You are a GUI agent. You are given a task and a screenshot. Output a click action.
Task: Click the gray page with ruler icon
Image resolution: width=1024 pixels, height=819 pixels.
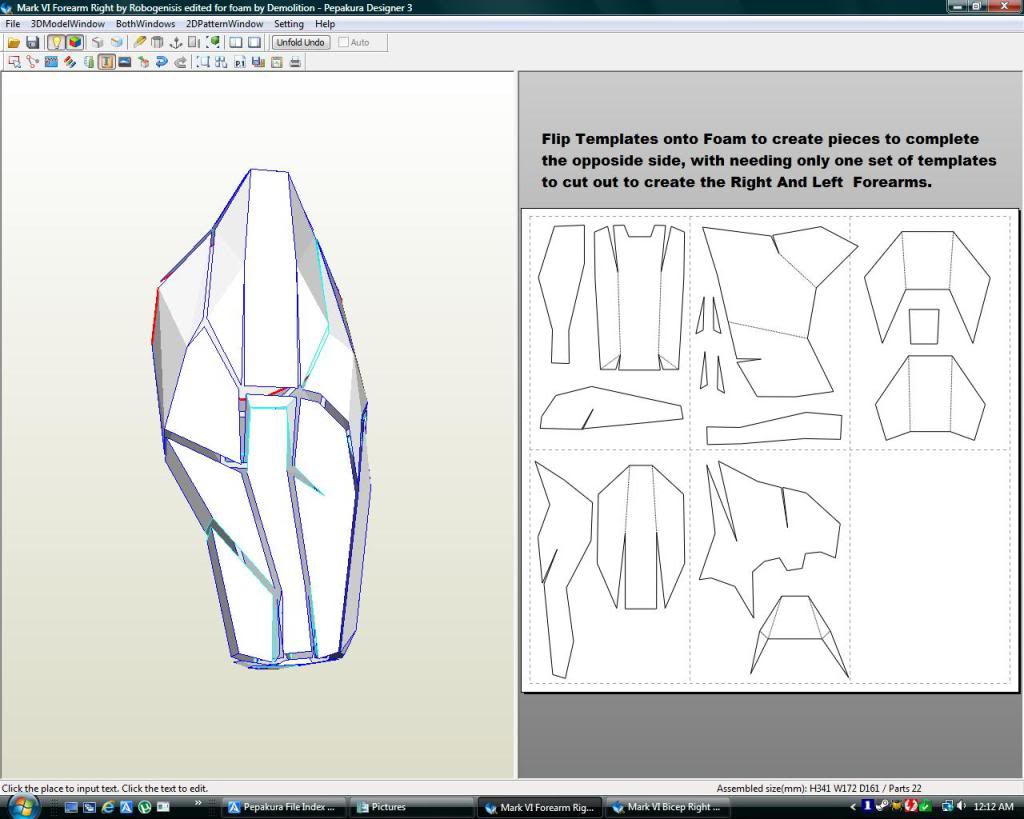tap(194, 42)
